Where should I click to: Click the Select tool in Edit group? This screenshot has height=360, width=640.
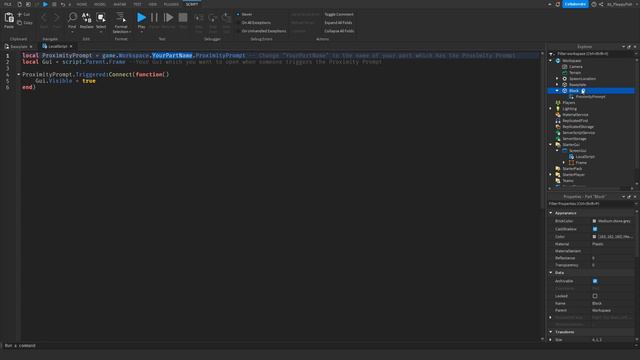pyautogui.click(x=101, y=20)
